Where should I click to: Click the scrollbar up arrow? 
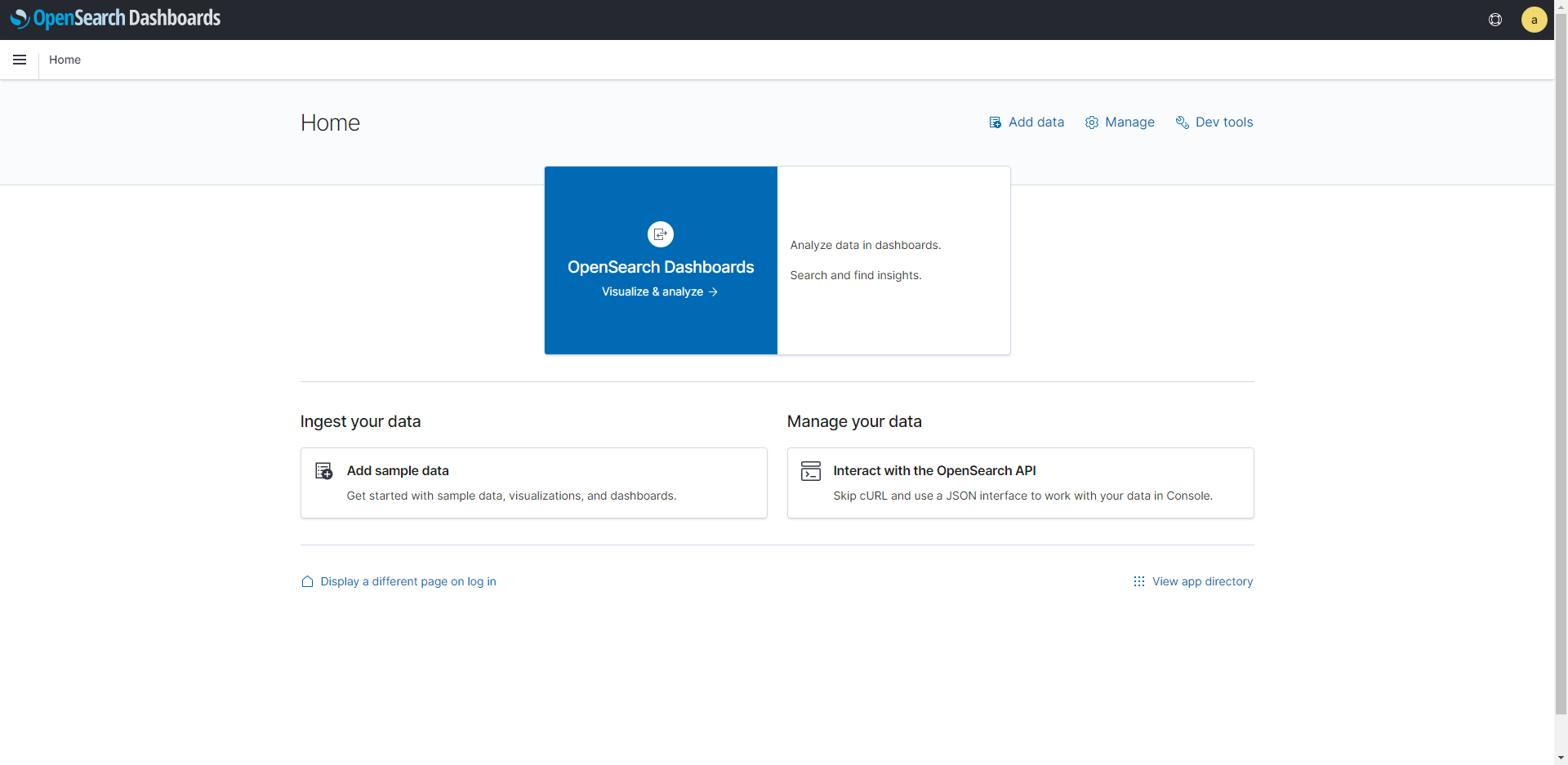tap(1561, 6)
